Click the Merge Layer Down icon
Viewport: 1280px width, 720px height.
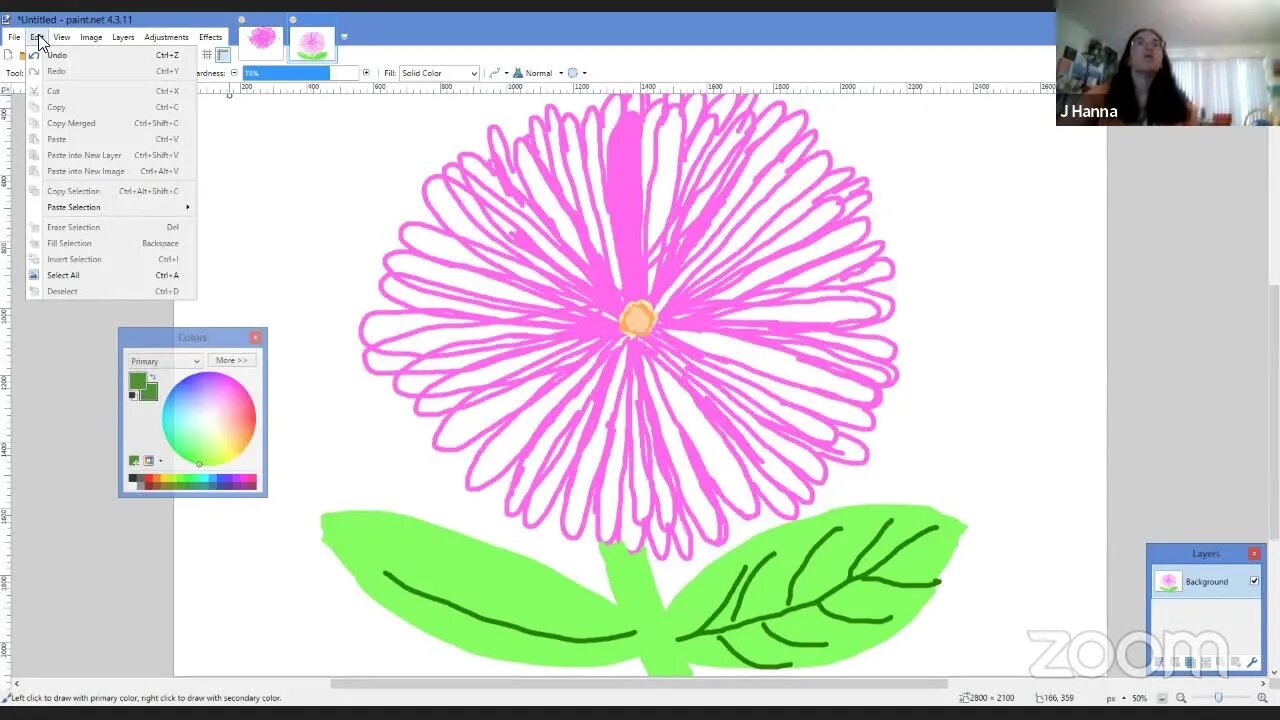pyautogui.click(x=1205, y=662)
